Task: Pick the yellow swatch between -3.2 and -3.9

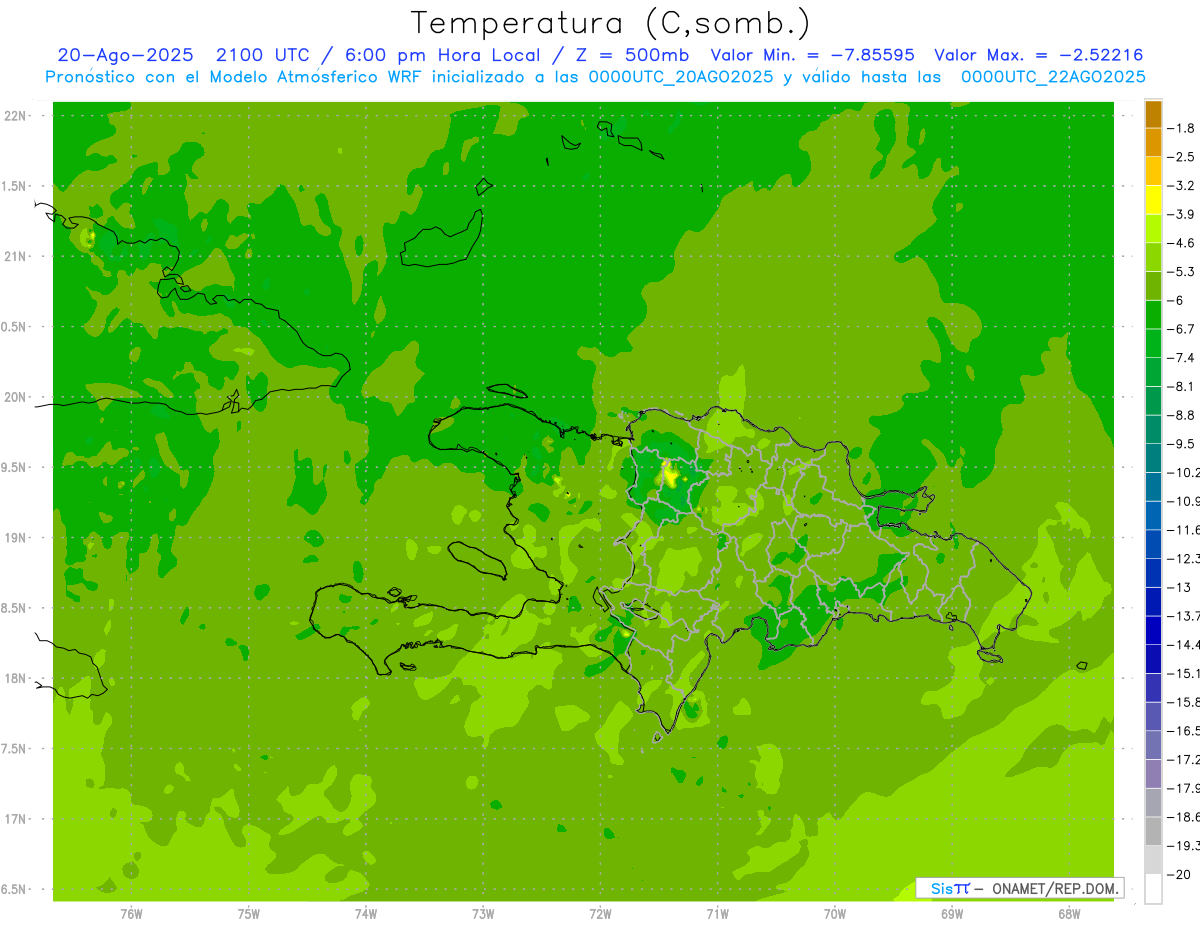Action: 1154,200
